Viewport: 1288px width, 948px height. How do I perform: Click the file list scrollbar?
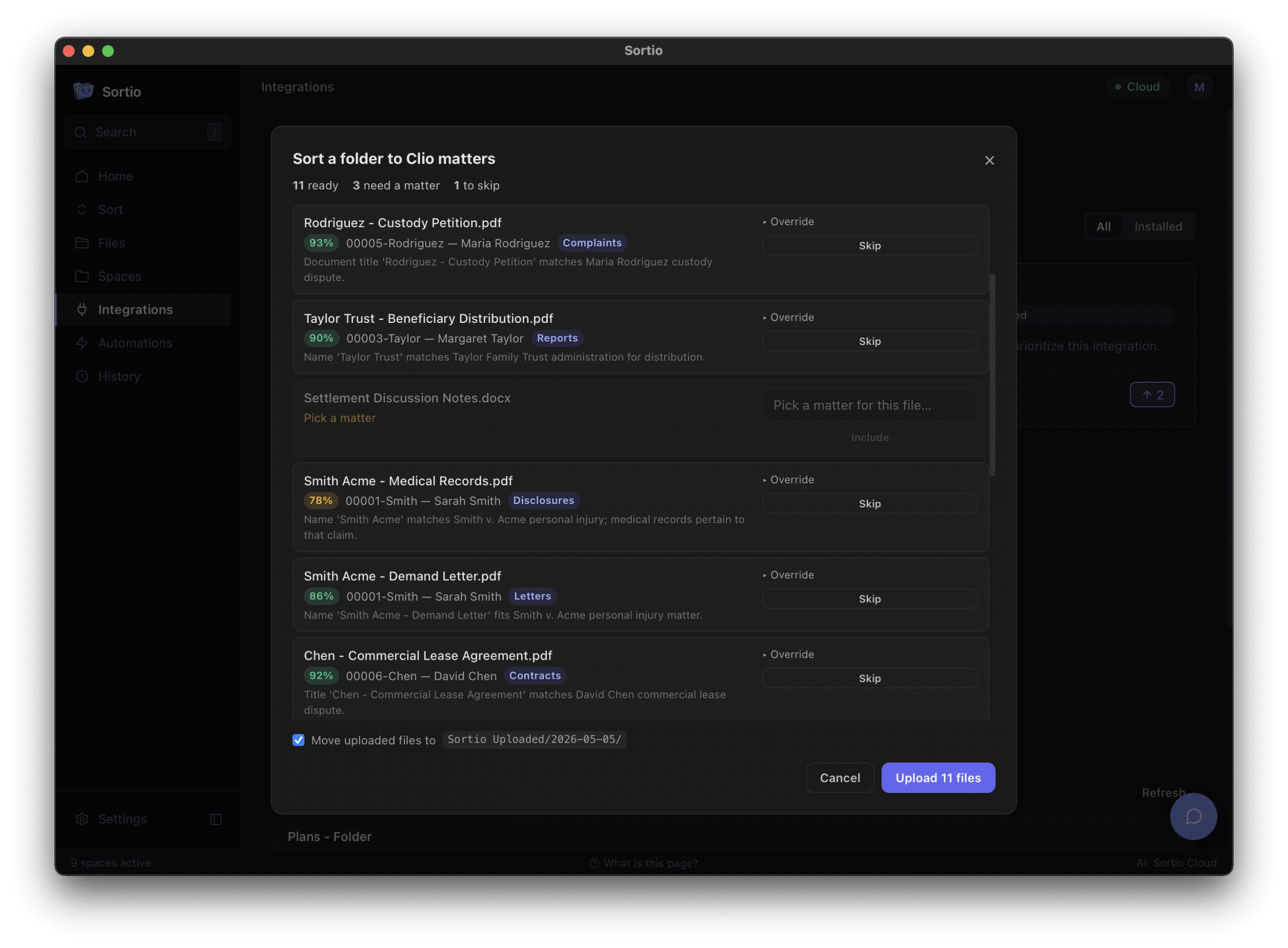[x=992, y=375]
